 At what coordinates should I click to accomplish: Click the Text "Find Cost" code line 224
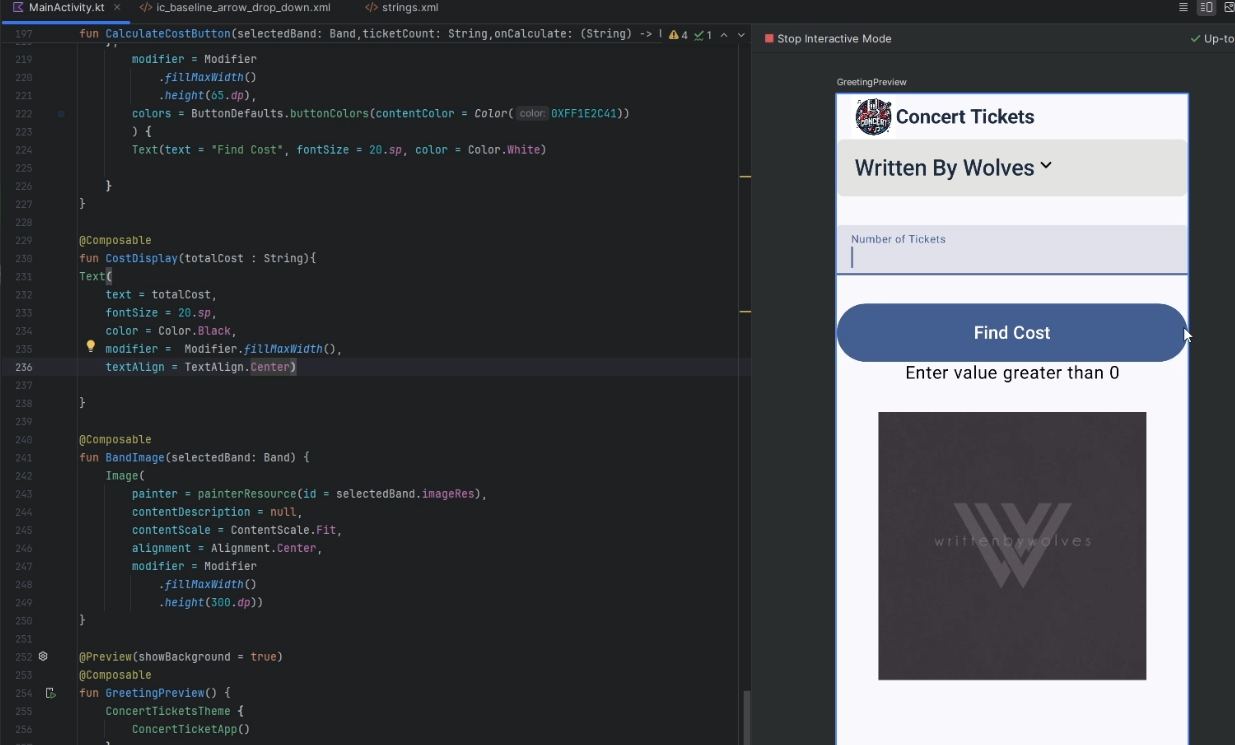339,150
